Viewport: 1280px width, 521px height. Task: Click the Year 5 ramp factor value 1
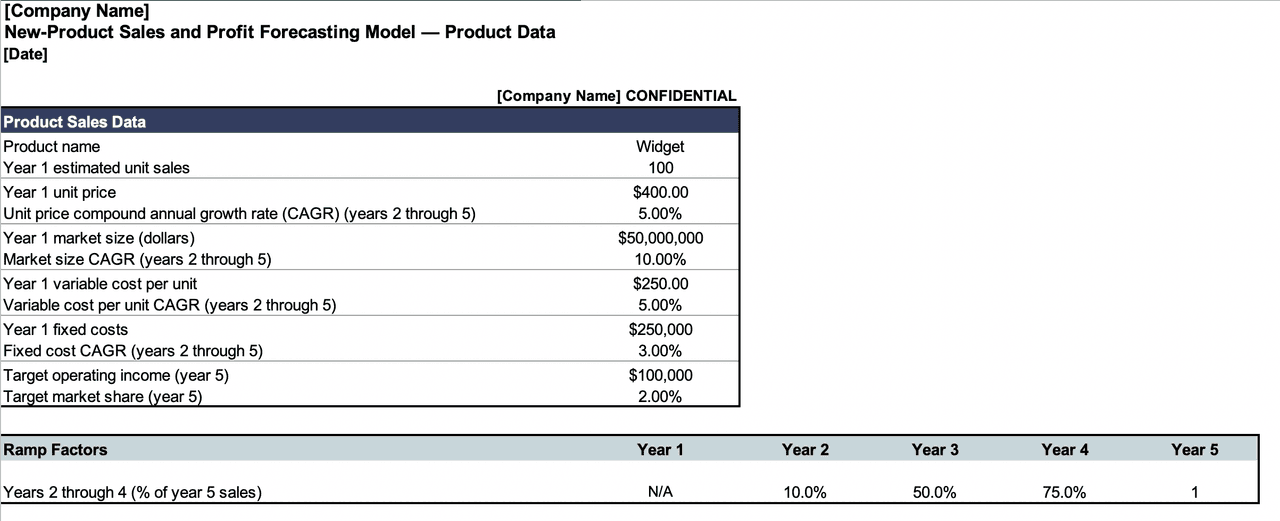1194,492
